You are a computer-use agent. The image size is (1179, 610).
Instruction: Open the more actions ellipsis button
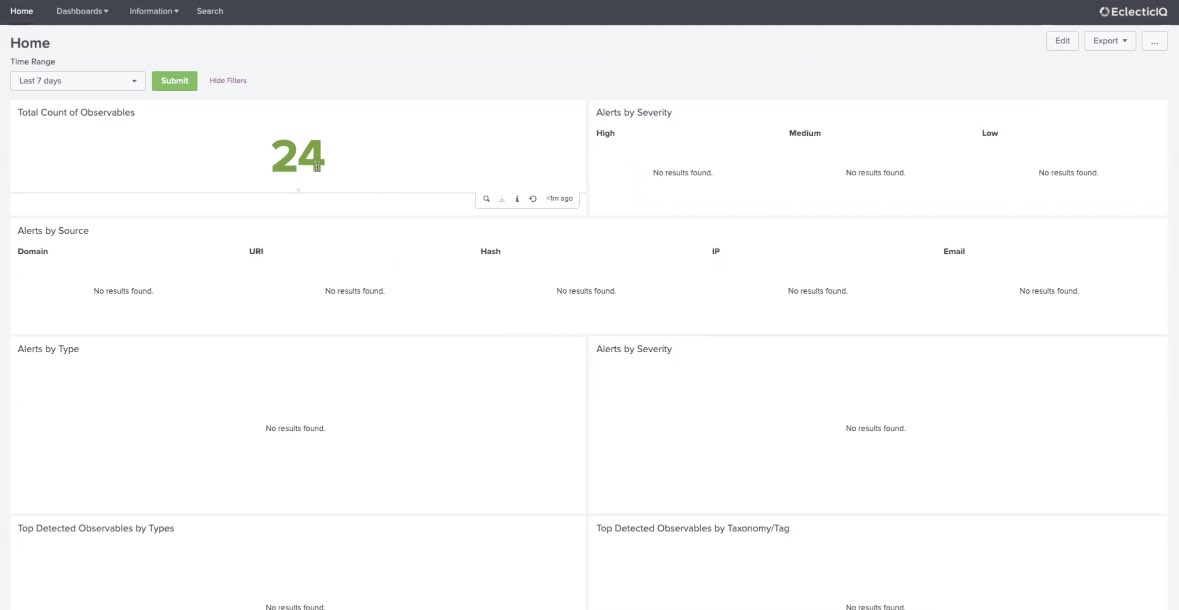click(x=1154, y=41)
